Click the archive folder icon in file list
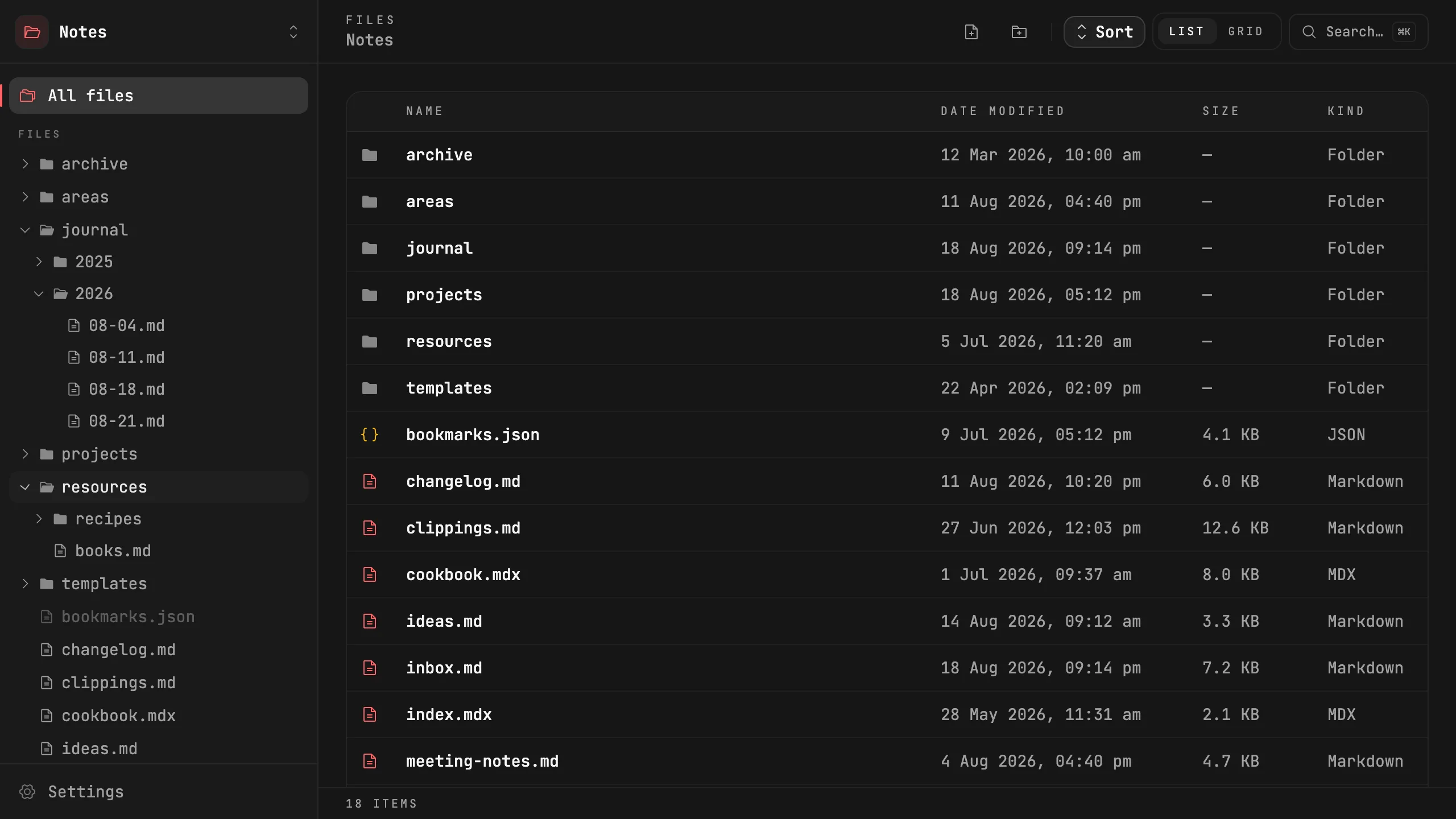 click(370, 155)
